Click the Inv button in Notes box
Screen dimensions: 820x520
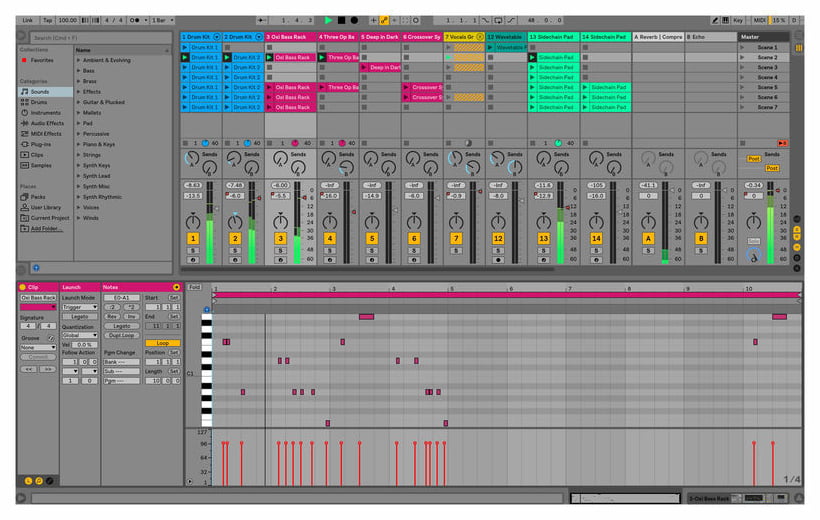tap(132, 316)
